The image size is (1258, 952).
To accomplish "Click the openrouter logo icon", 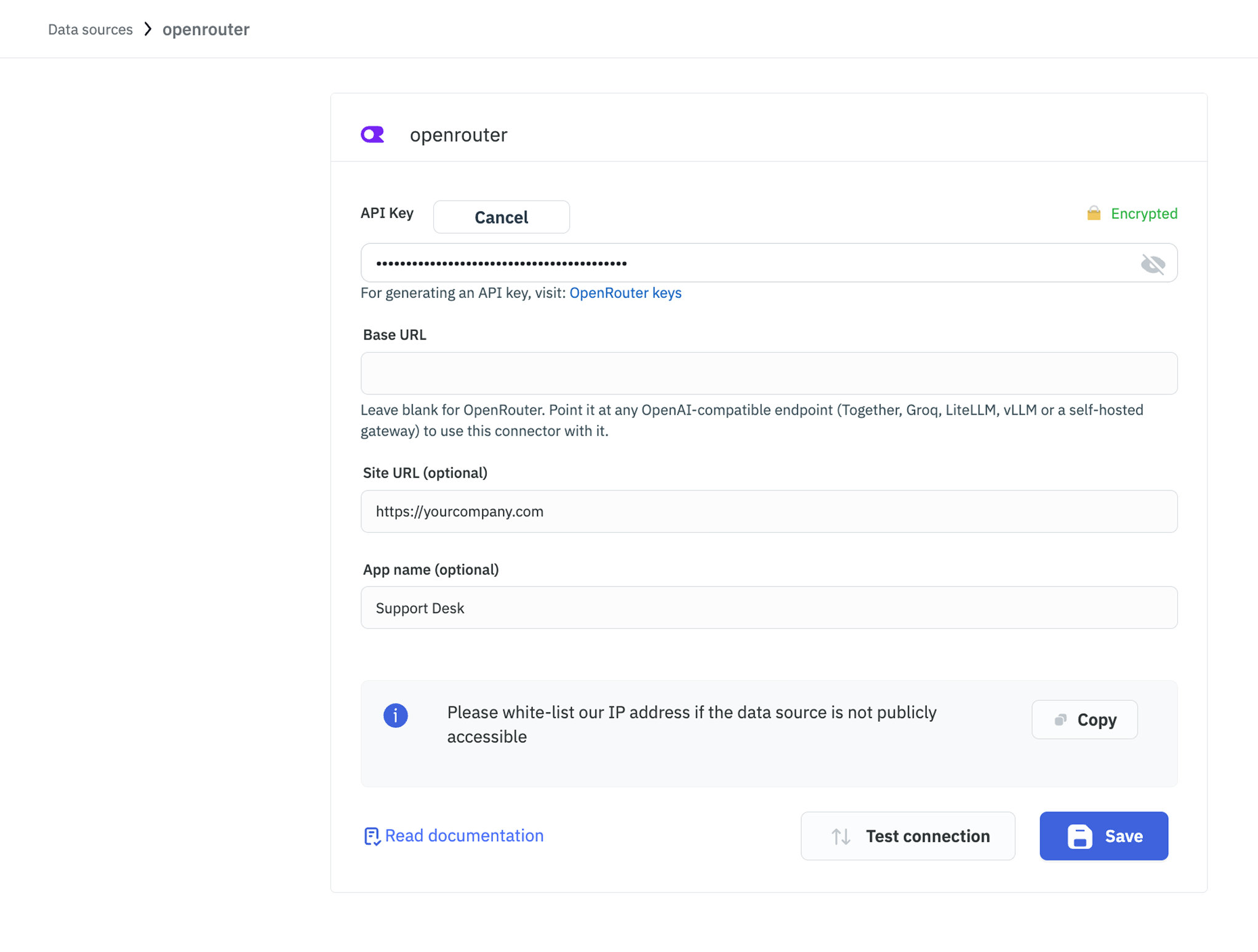I will pos(372,134).
